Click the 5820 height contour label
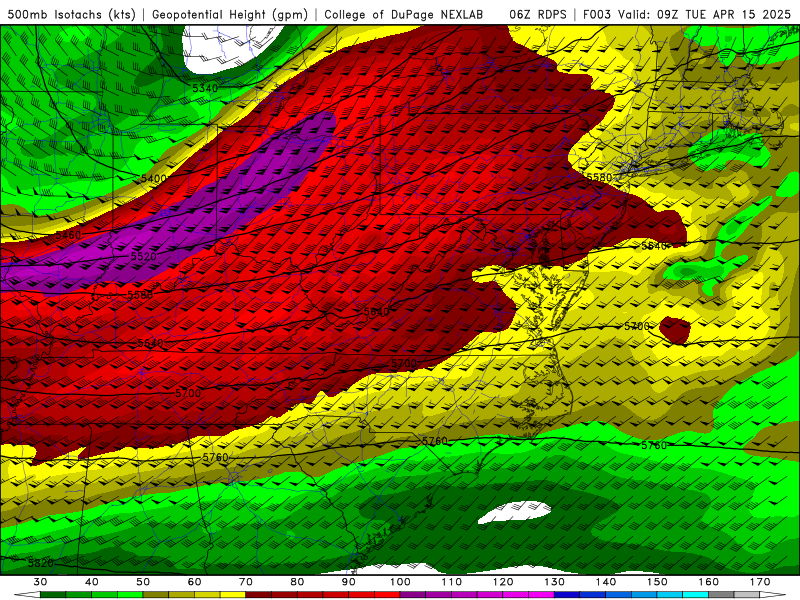 pyautogui.click(x=40, y=563)
